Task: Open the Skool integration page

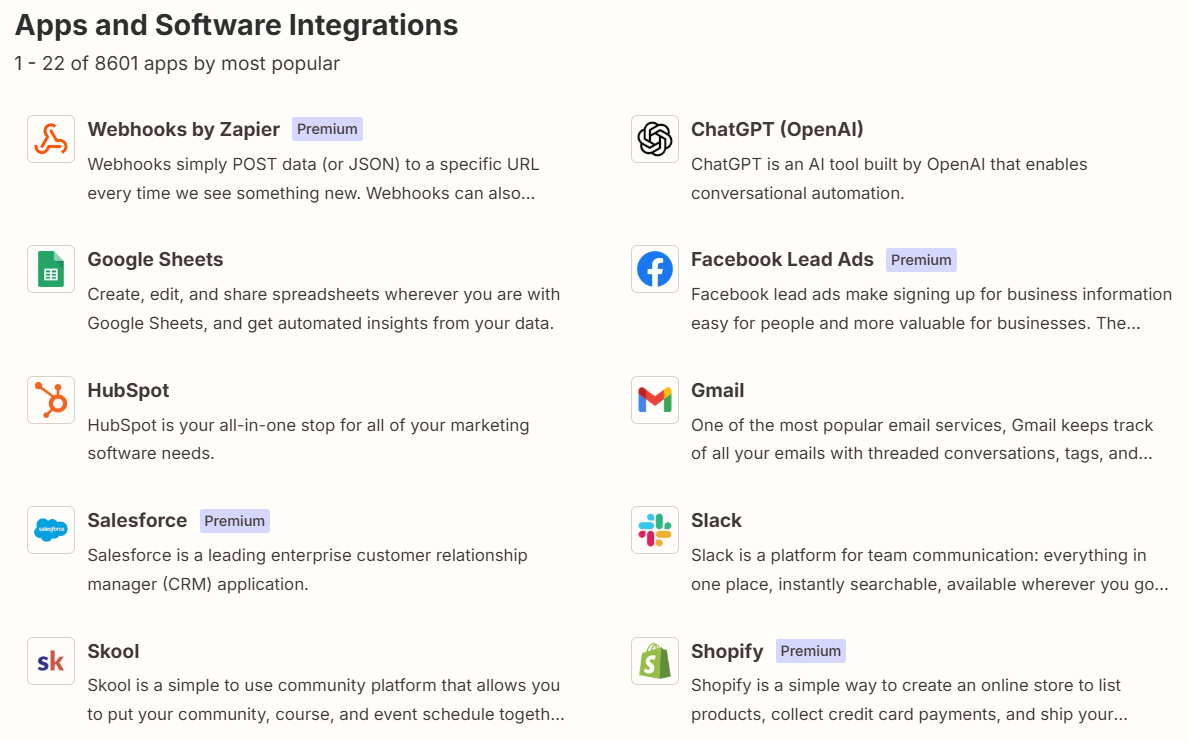Action: [x=113, y=651]
